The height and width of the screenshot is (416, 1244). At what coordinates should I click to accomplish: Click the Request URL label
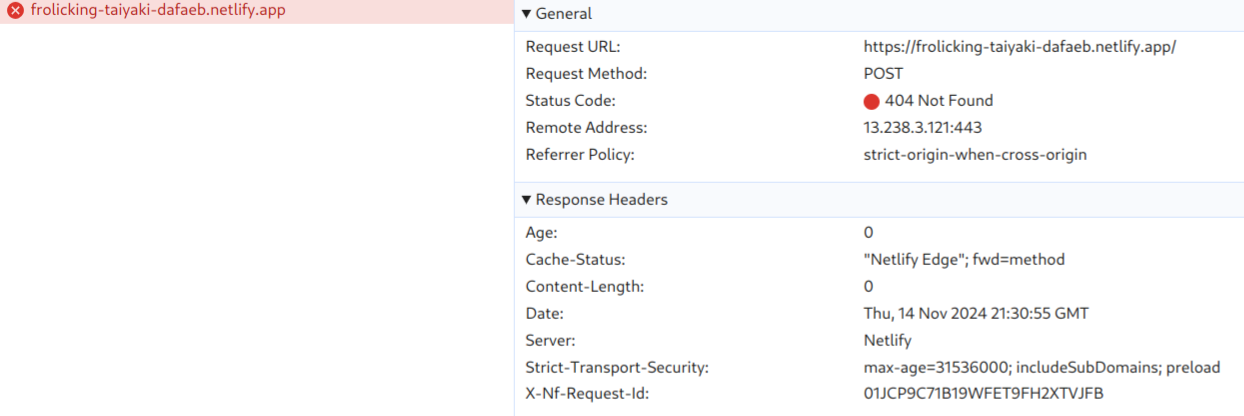573,47
